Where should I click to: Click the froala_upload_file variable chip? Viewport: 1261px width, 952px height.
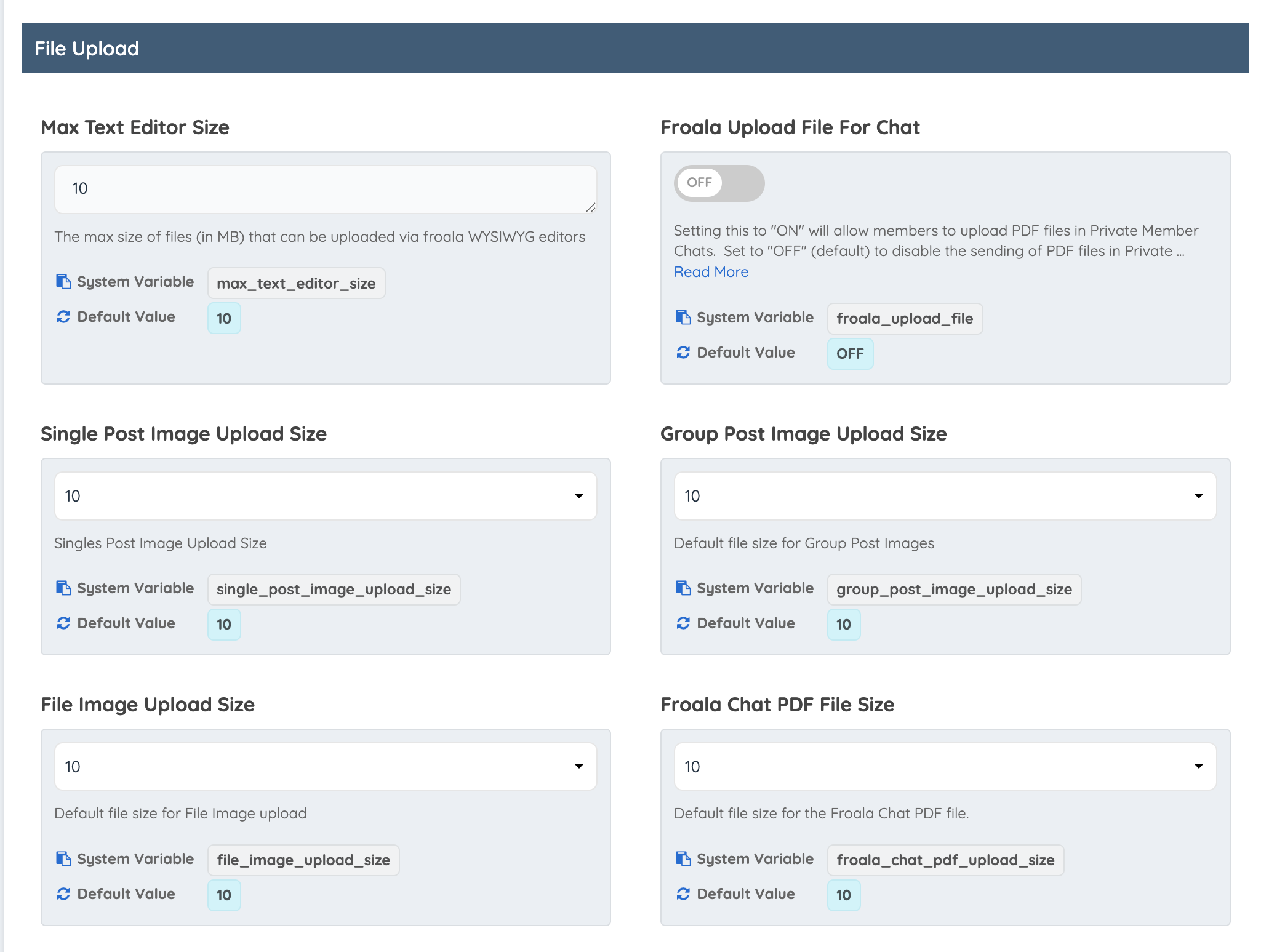click(905, 319)
